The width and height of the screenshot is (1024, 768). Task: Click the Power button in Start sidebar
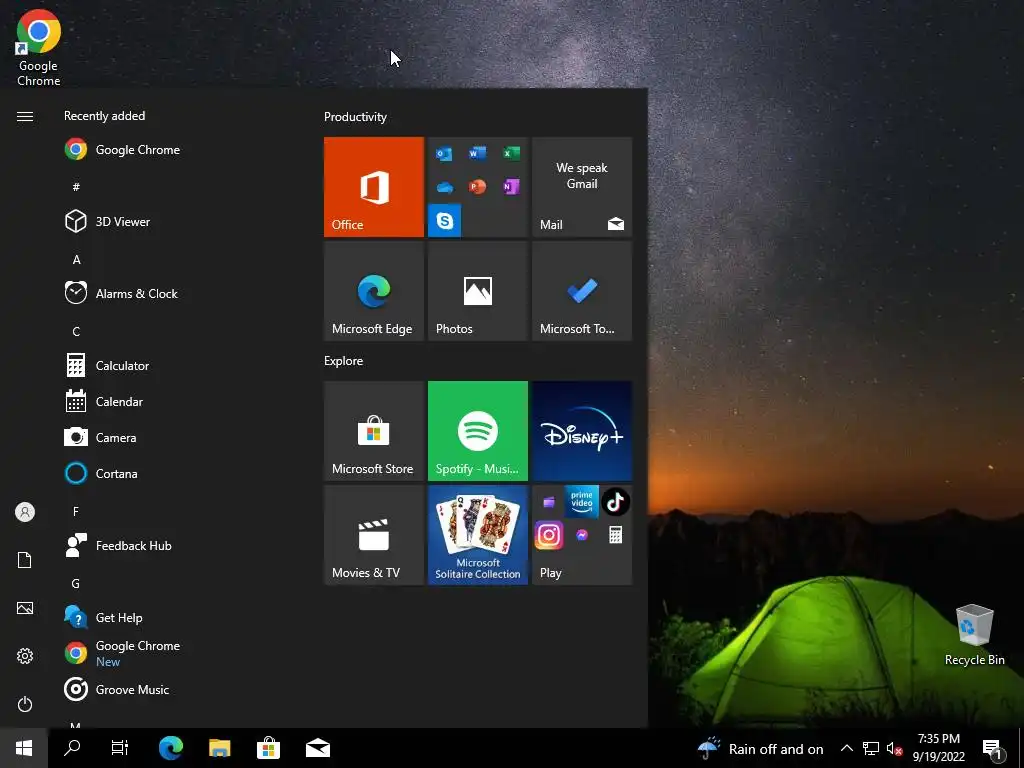[25, 704]
